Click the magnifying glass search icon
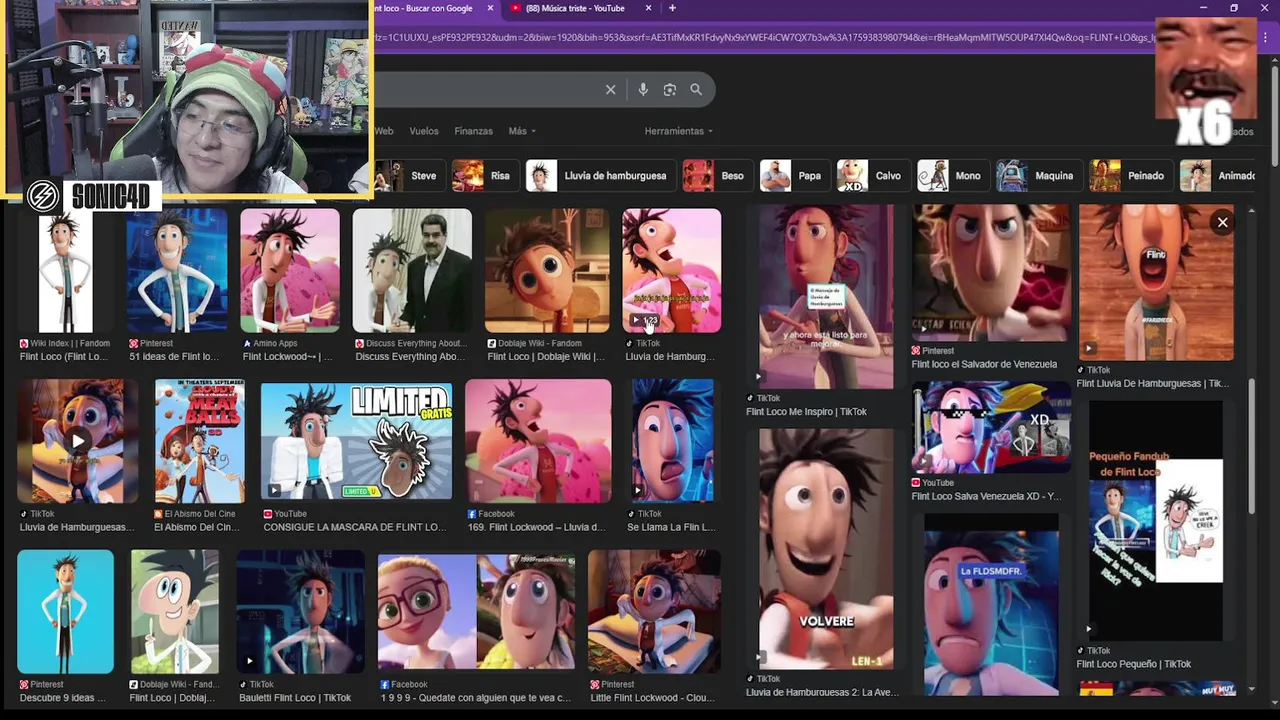The height and width of the screenshot is (720, 1280). tap(696, 90)
